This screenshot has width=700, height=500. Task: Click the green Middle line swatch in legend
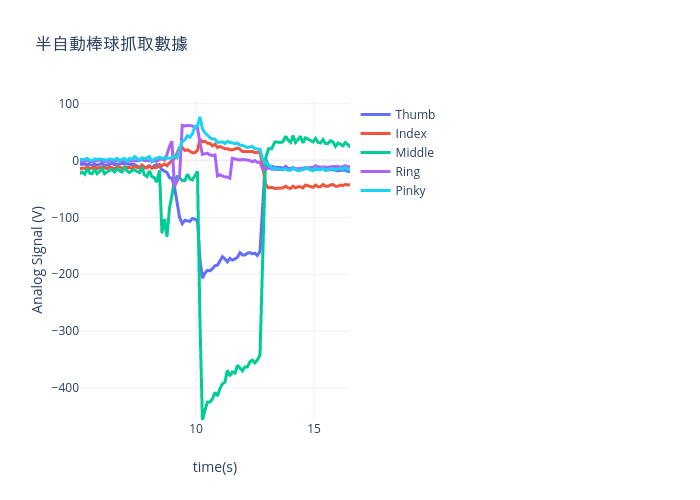[375, 153]
